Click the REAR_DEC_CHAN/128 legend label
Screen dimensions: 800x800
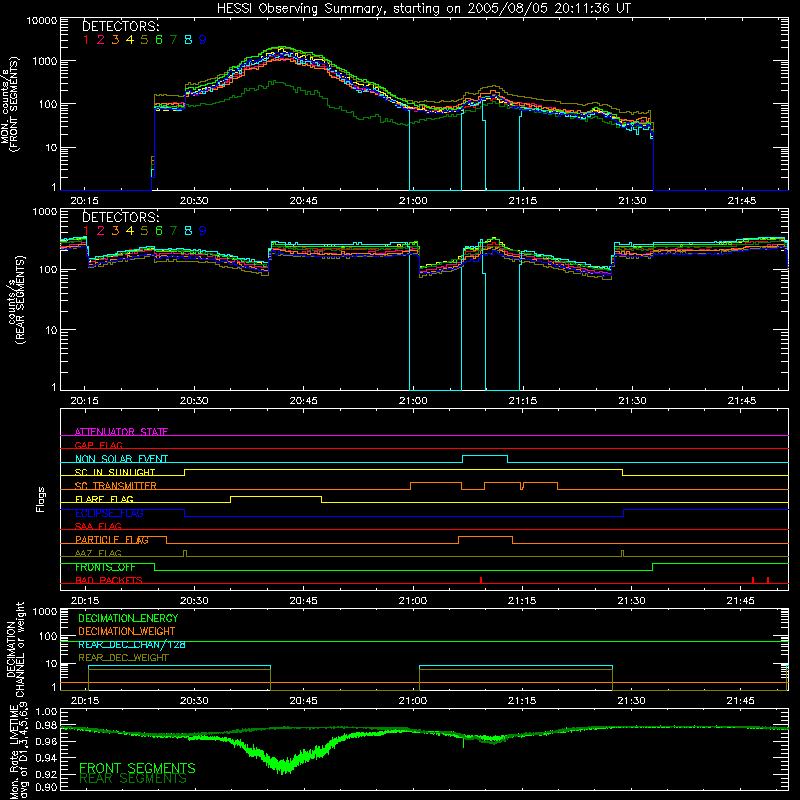pos(132,645)
